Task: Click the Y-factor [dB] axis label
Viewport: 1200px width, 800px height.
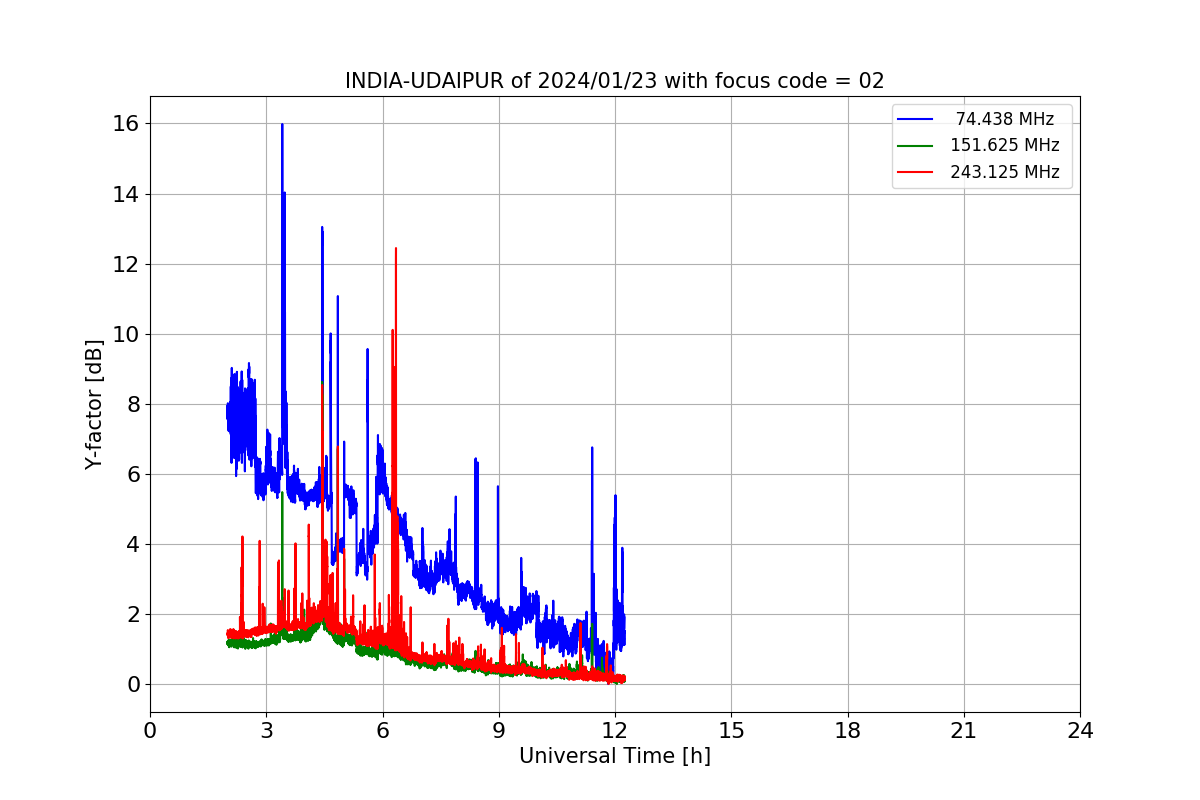Action: (x=94, y=404)
